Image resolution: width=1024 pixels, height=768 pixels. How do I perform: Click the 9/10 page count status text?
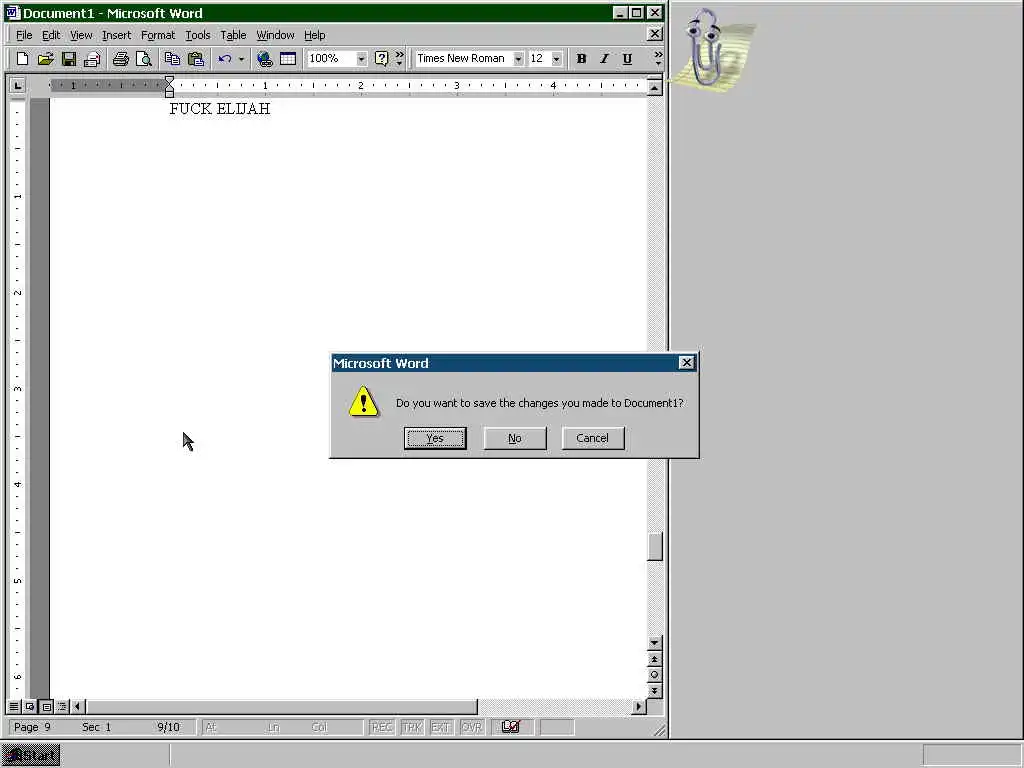(x=168, y=727)
